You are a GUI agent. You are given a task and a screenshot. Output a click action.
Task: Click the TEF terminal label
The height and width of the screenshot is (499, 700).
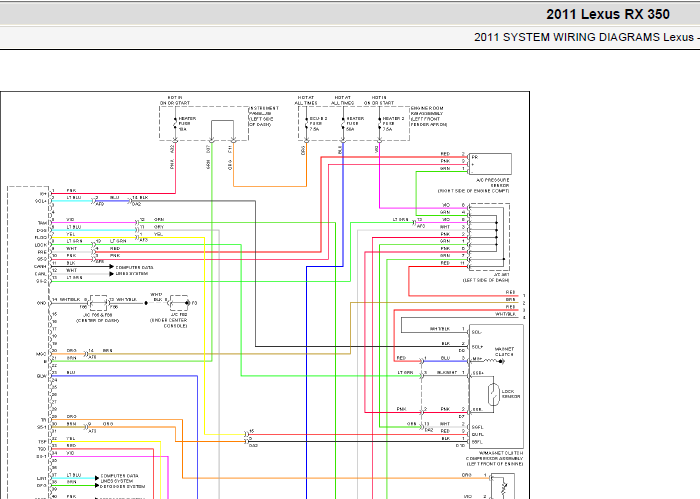click(x=42, y=441)
